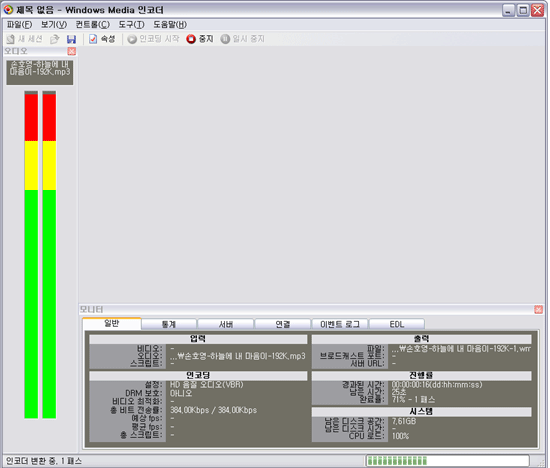This screenshot has height=468, width=550.
Task: Click the CPU load 100% value
Action: (x=400, y=436)
